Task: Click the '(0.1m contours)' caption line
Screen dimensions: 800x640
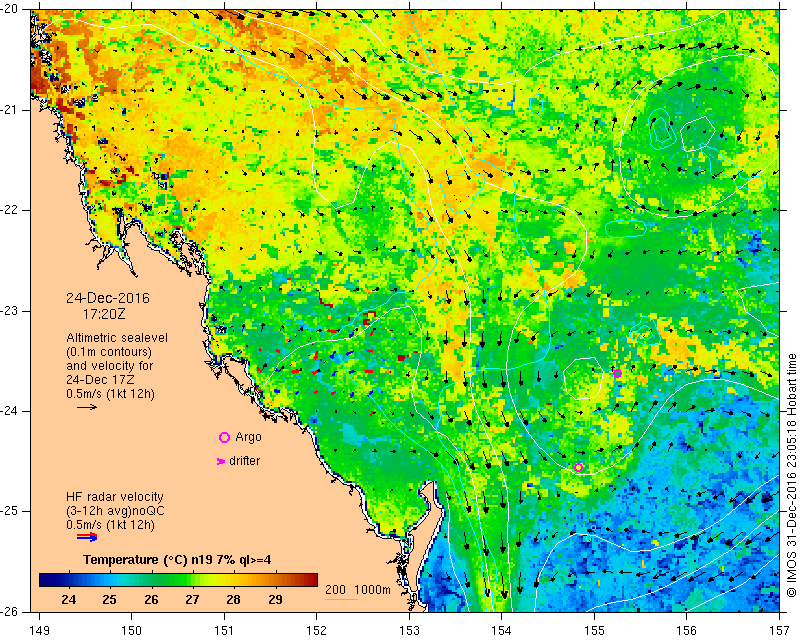Action: (109, 352)
